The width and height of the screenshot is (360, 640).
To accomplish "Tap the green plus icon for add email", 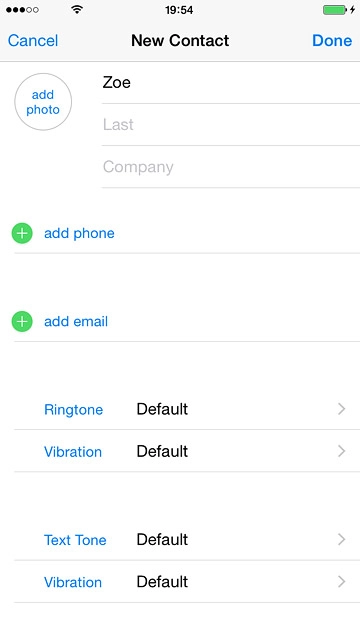I will [x=22, y=322].
